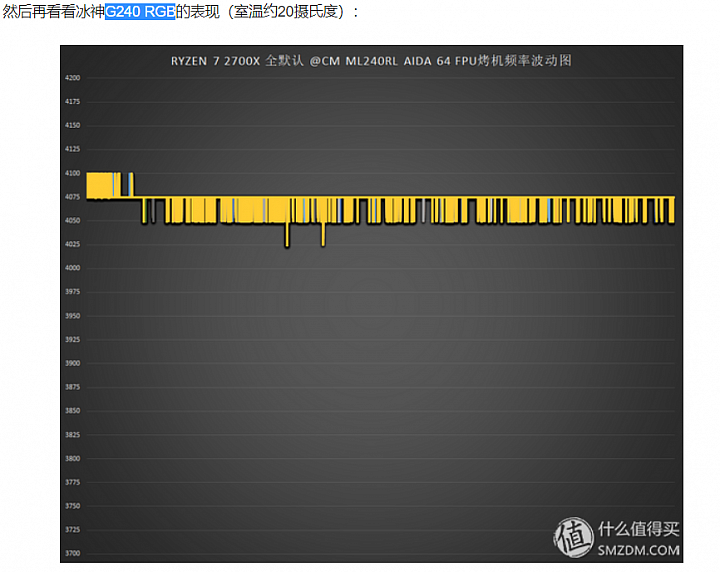This screenshot has width=720, height=572.
Task: Click the 3900 y-axis label
Action: click(x=73, y=363)
